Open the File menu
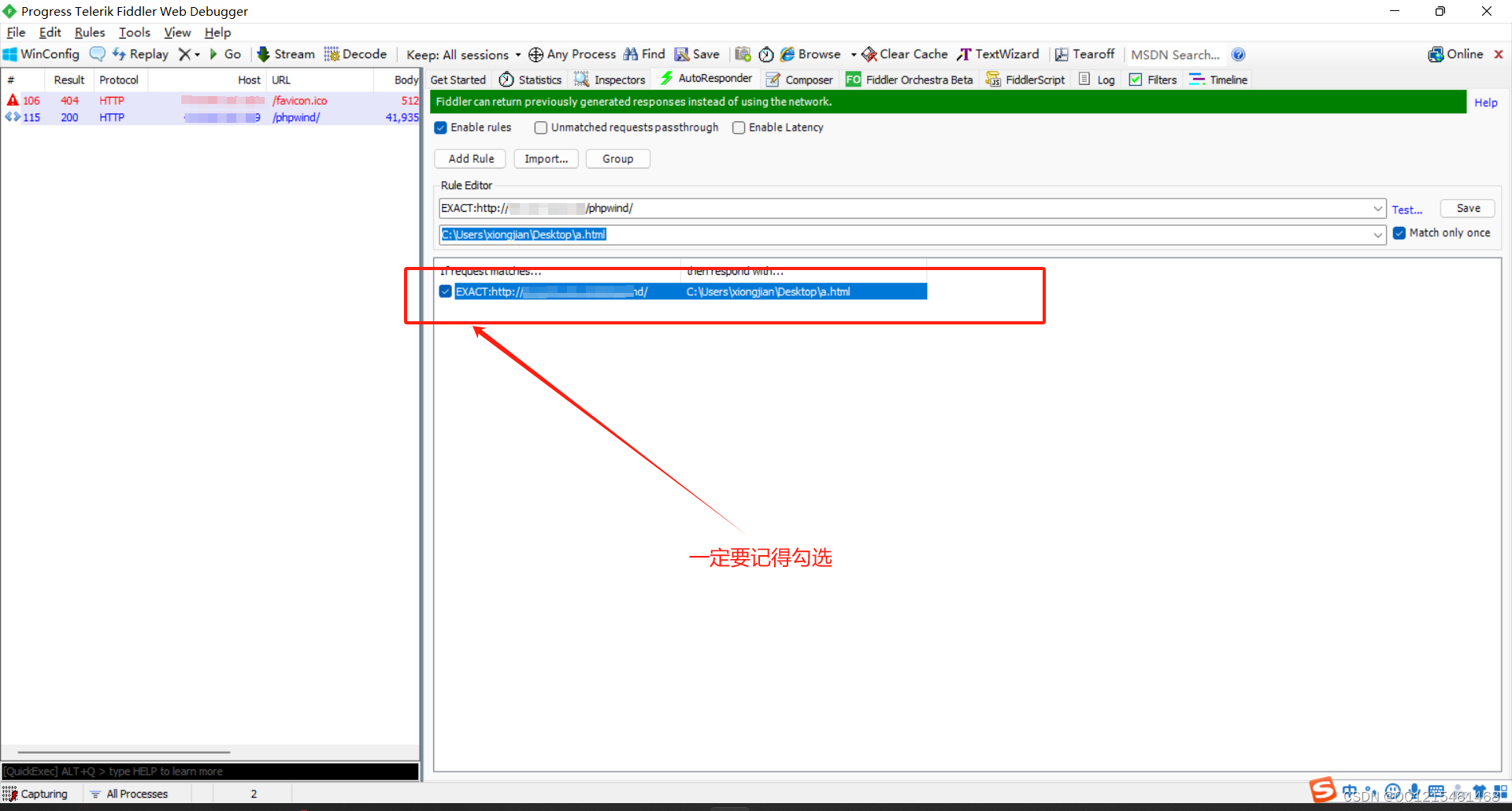The width and height of the screenshot is (1512, 811). (x=16, y=32)
